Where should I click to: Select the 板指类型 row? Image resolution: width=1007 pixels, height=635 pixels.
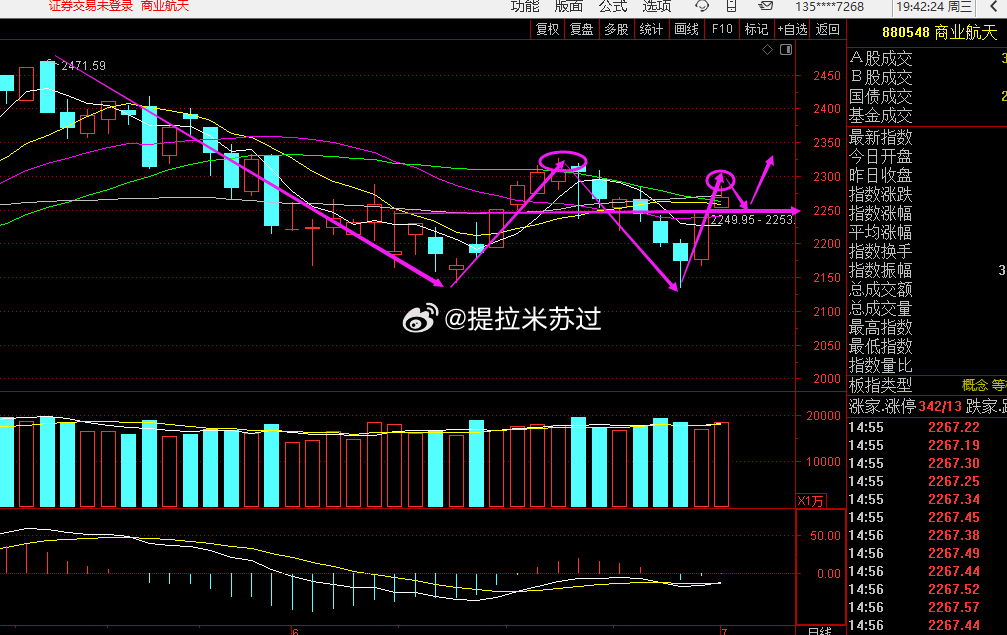click(x=927, y=385)
